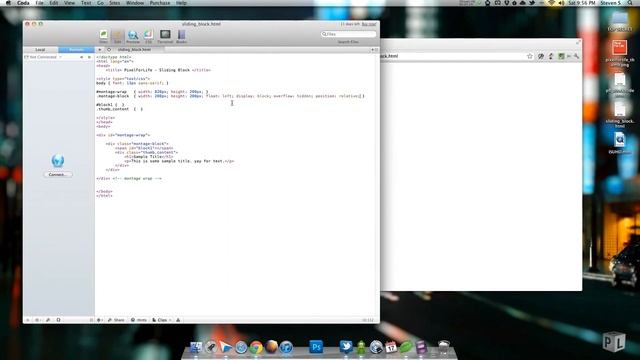Open the green leaf Coda dock icon
Image resolution: width=640 pixels, height=360 pixels.
click(x=406, y=347)
